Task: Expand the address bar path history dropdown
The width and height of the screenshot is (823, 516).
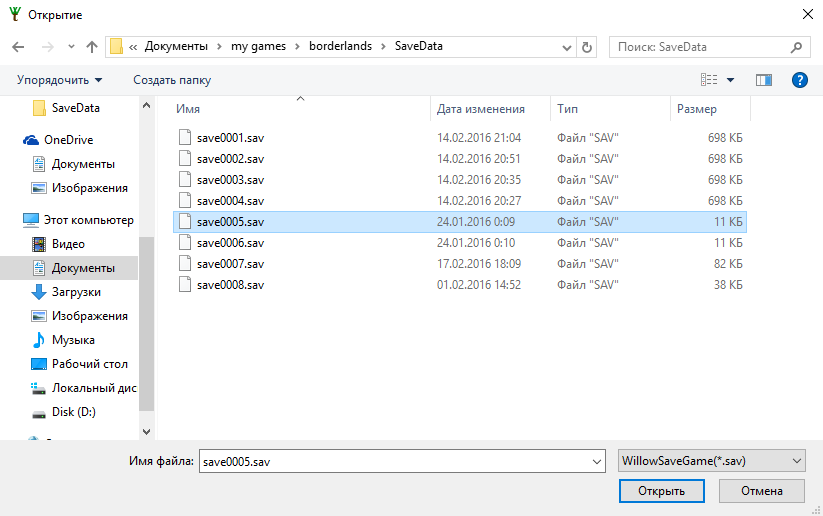Action: click(x=566, y=47)
